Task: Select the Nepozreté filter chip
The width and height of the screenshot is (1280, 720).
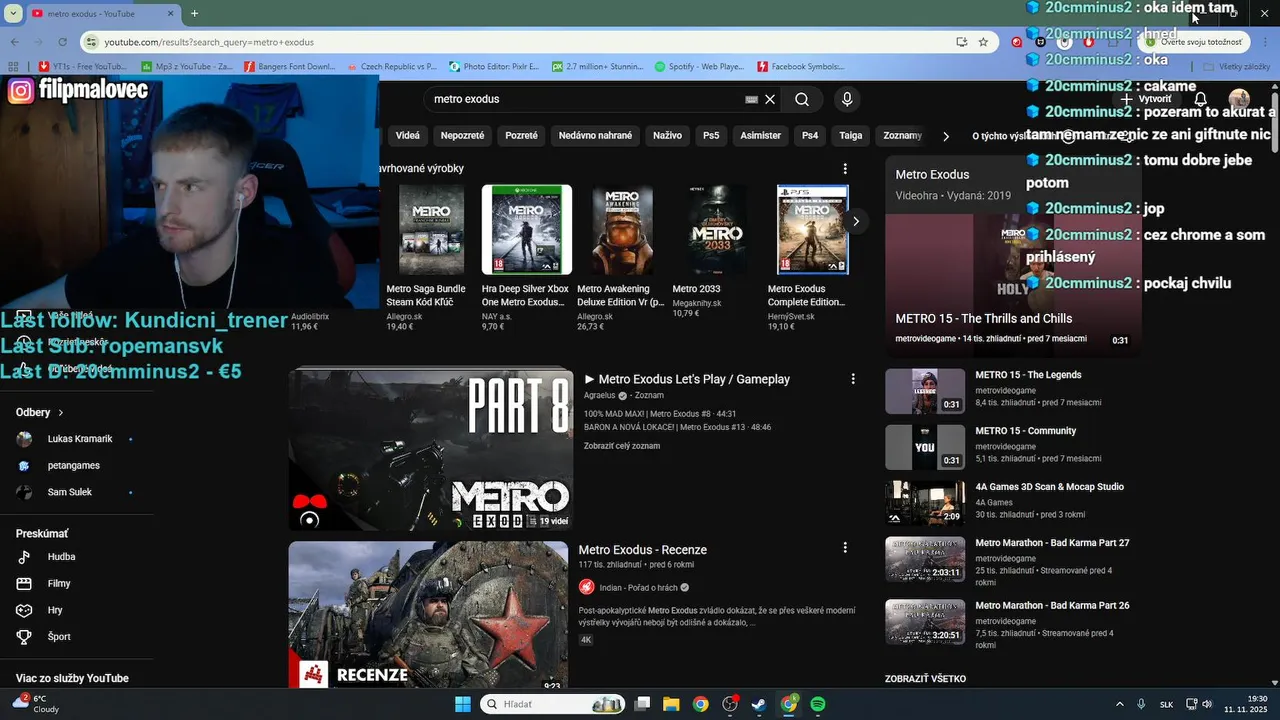Action: [462, 135]
